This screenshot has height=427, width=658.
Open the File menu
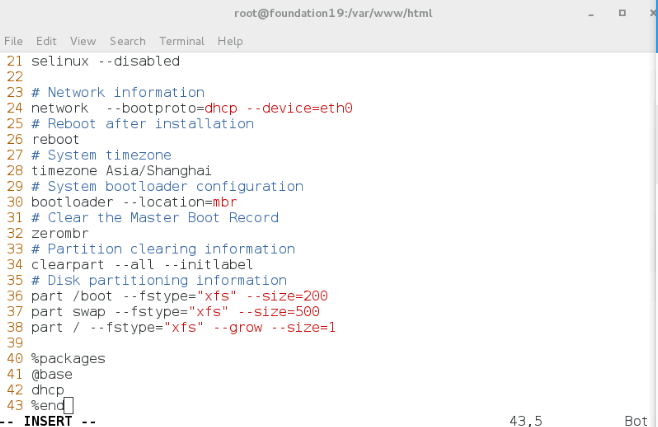13,41
